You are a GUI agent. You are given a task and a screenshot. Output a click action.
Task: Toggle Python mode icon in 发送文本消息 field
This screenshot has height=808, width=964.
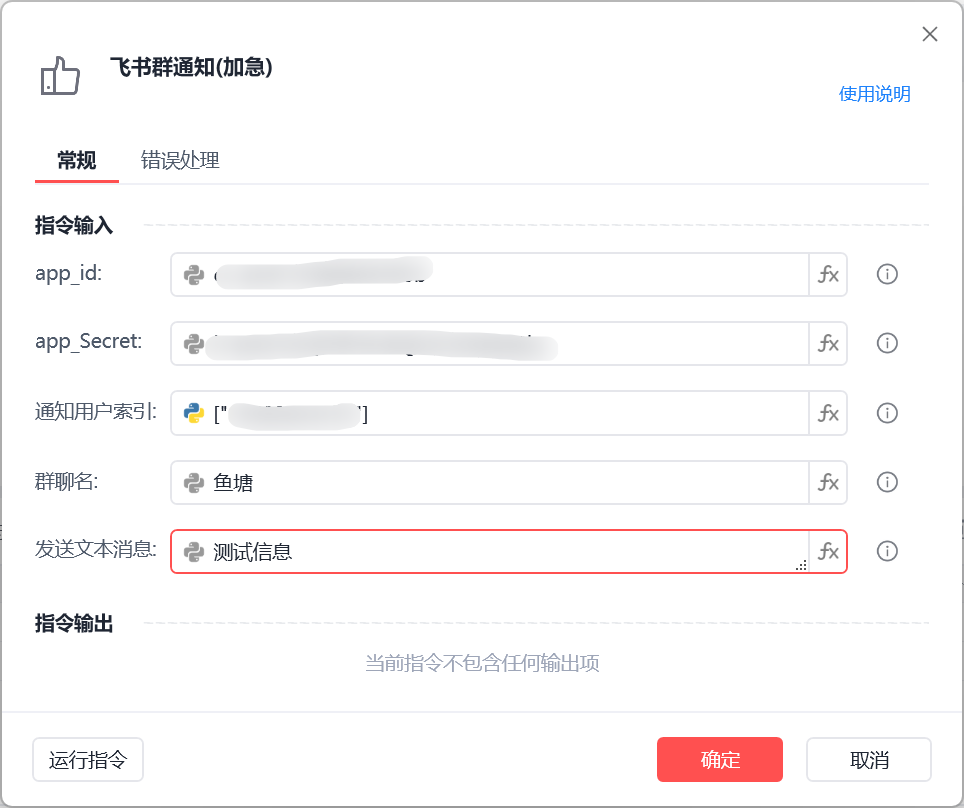(x=194, y=551)
